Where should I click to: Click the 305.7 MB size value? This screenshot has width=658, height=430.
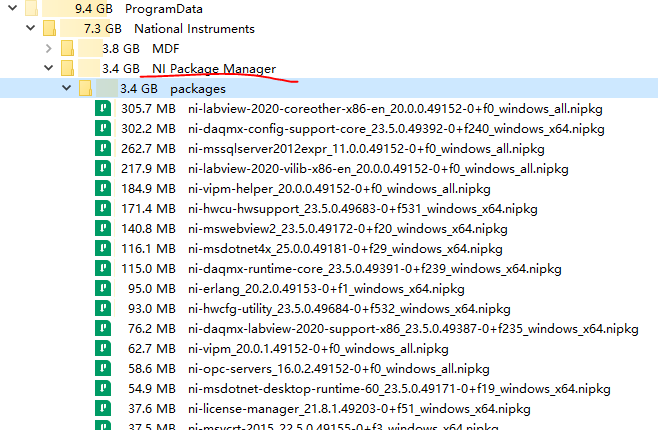pyautogui.click(x=148, y=109)
